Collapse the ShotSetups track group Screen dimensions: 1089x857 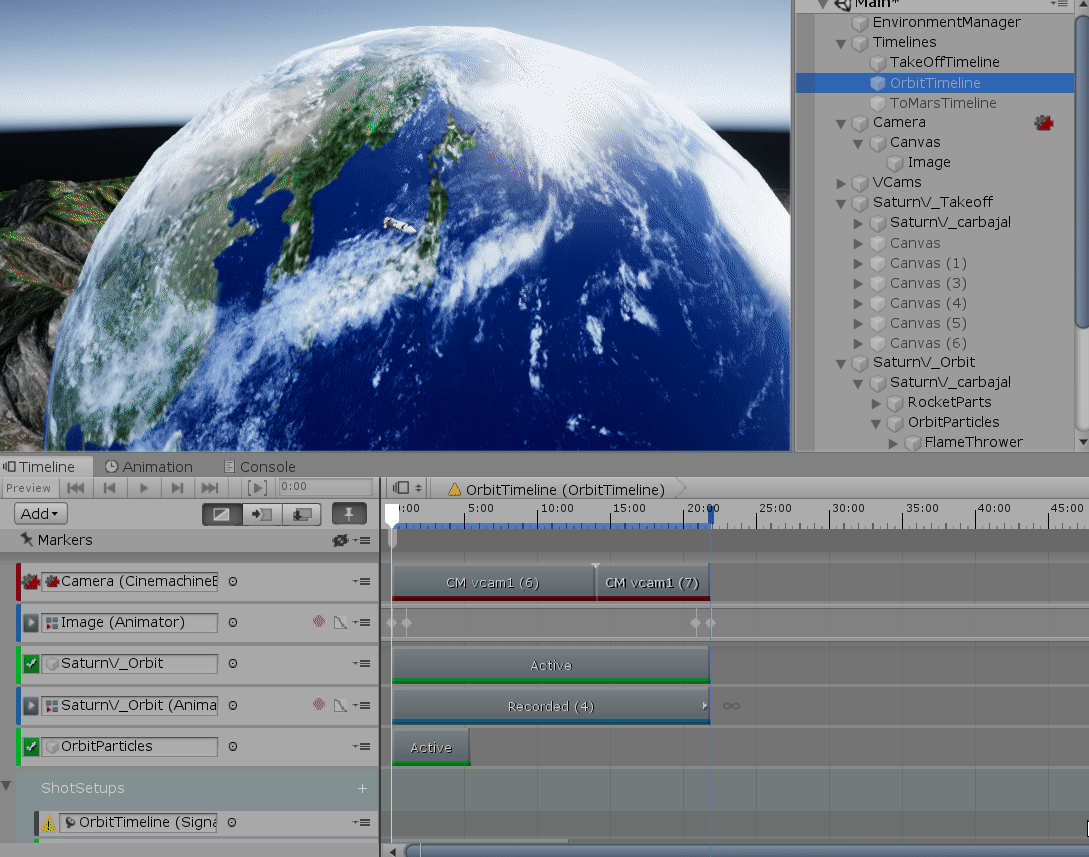click(8, 787)
